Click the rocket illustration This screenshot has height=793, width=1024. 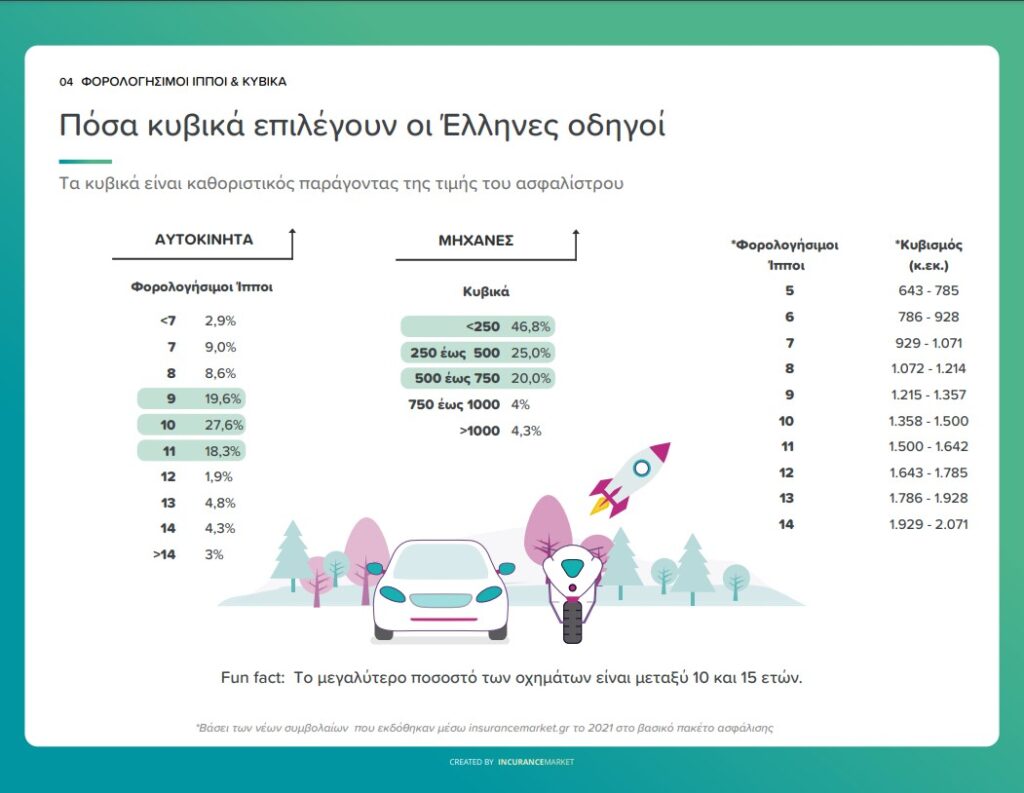[x=630, y=479]
